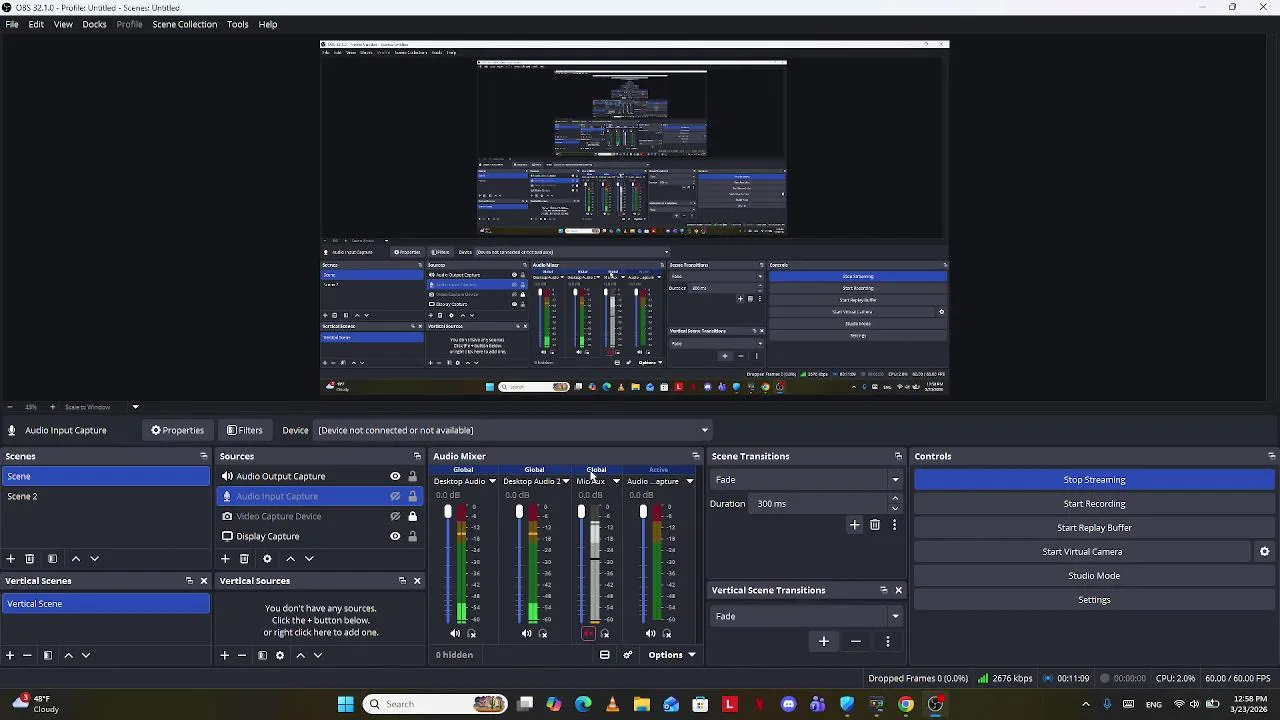Hide the Display Capture source
The width and height of the screenshot is (1280, 720).
pyautogui.click(x=395, y=537)
